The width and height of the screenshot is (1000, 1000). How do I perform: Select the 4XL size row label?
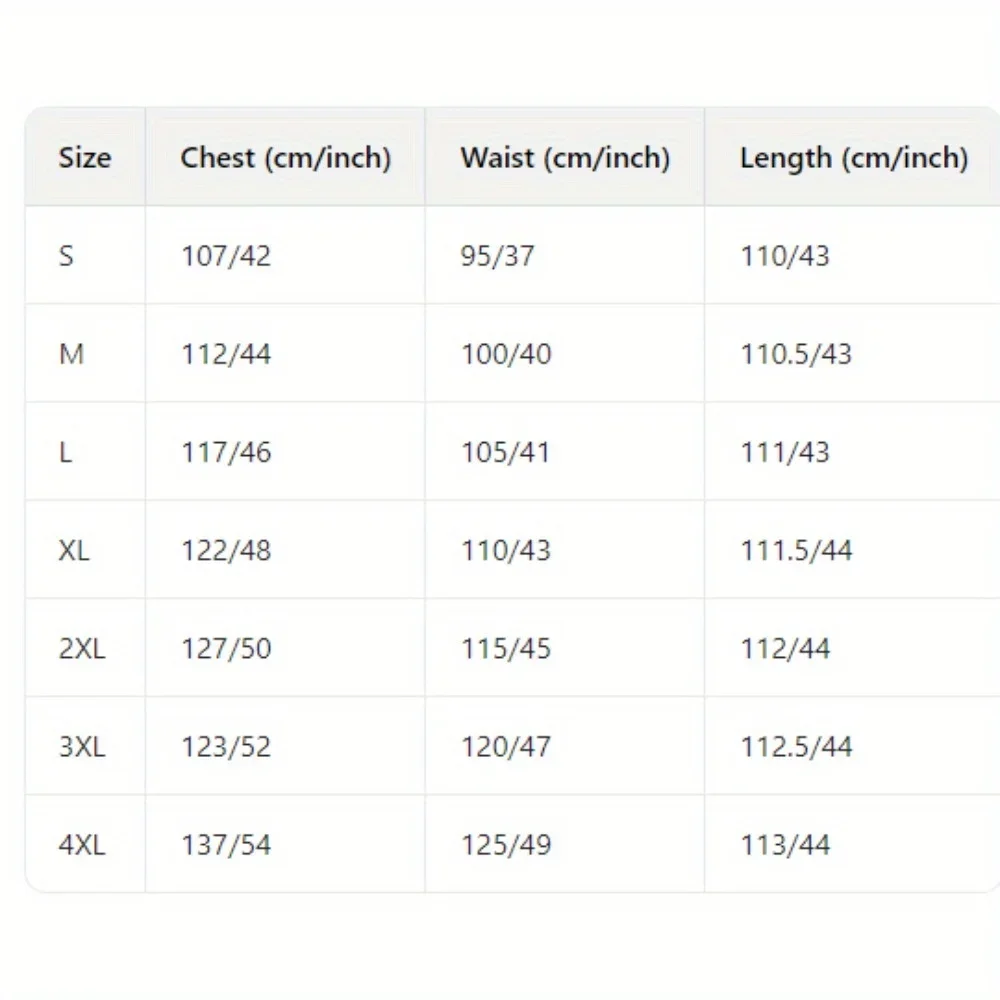81,844
